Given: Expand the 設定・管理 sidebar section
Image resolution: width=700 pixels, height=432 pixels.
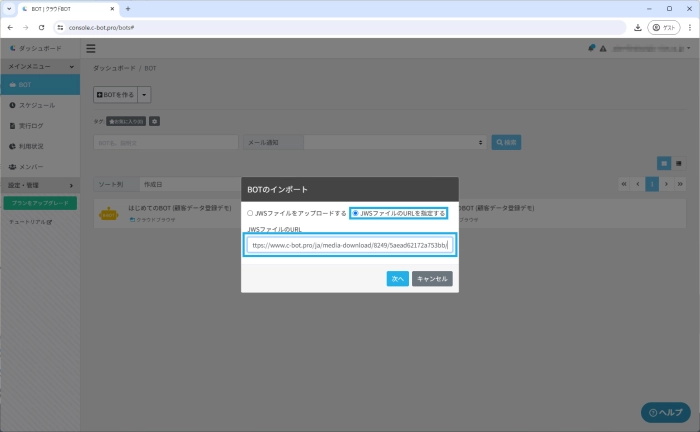Looking at the screenshot, I should [x=40, y=185].
